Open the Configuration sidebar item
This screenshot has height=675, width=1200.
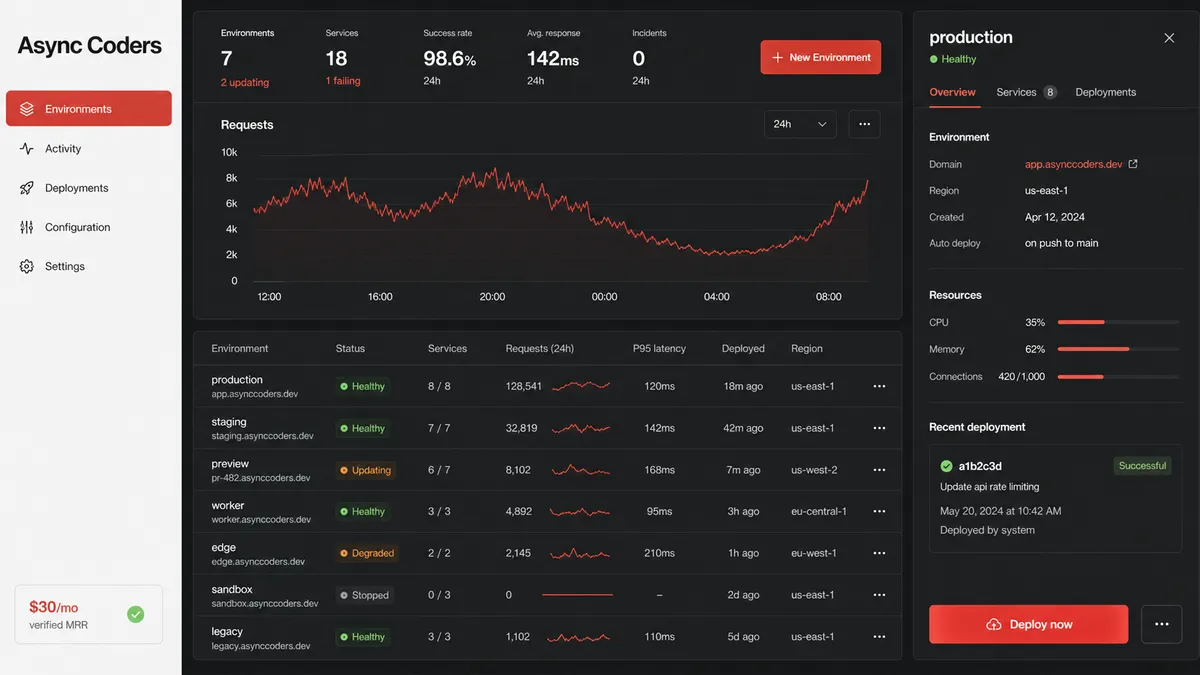pos(89,227)
